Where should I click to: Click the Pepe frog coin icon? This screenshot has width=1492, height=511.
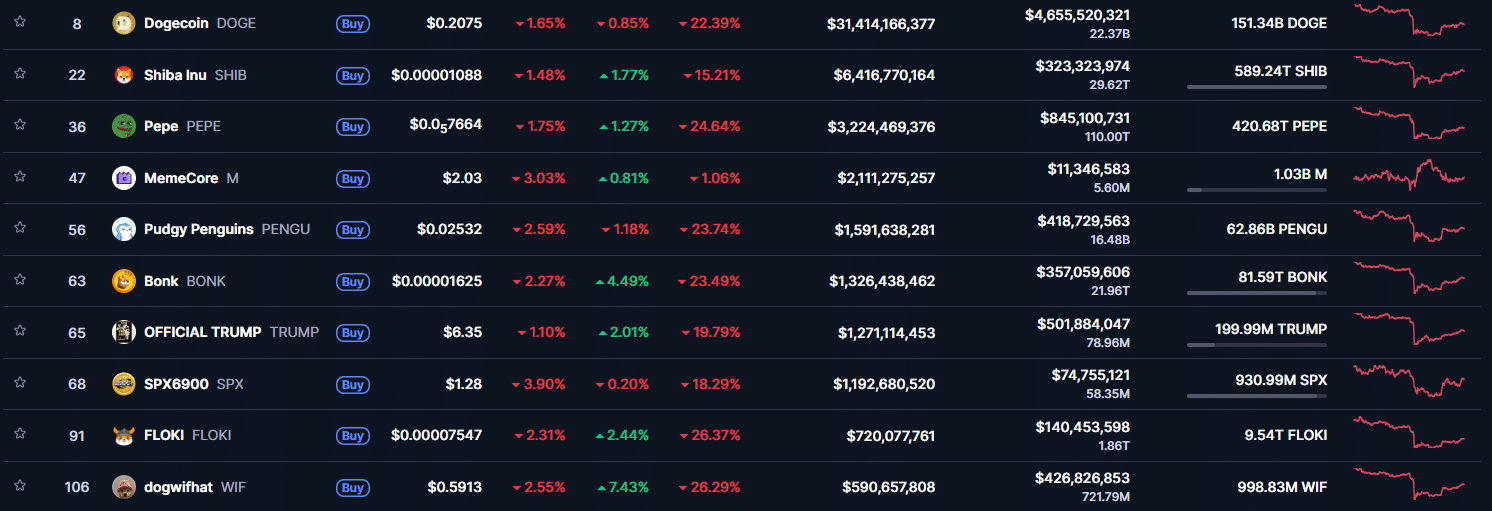124,126
